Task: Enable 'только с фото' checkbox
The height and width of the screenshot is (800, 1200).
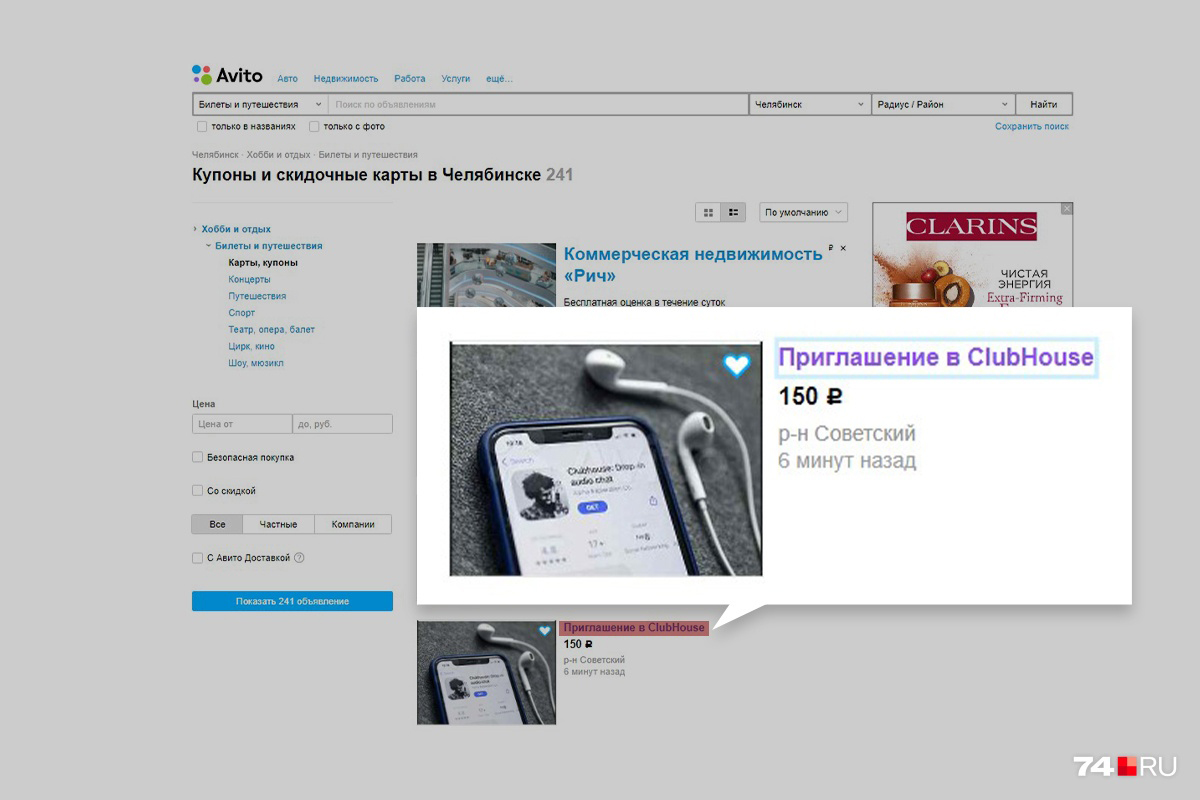Action: [x=314, y=127]
